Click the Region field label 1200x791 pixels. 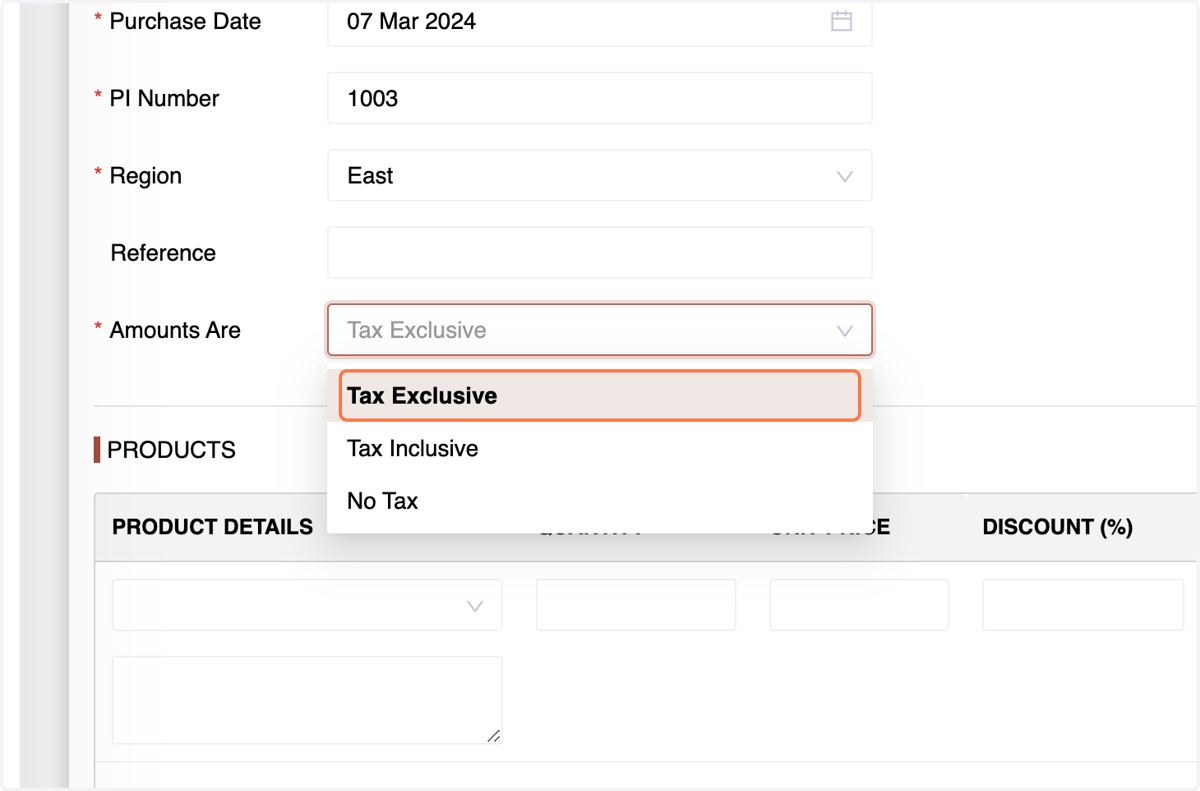(x=146, y=176)
